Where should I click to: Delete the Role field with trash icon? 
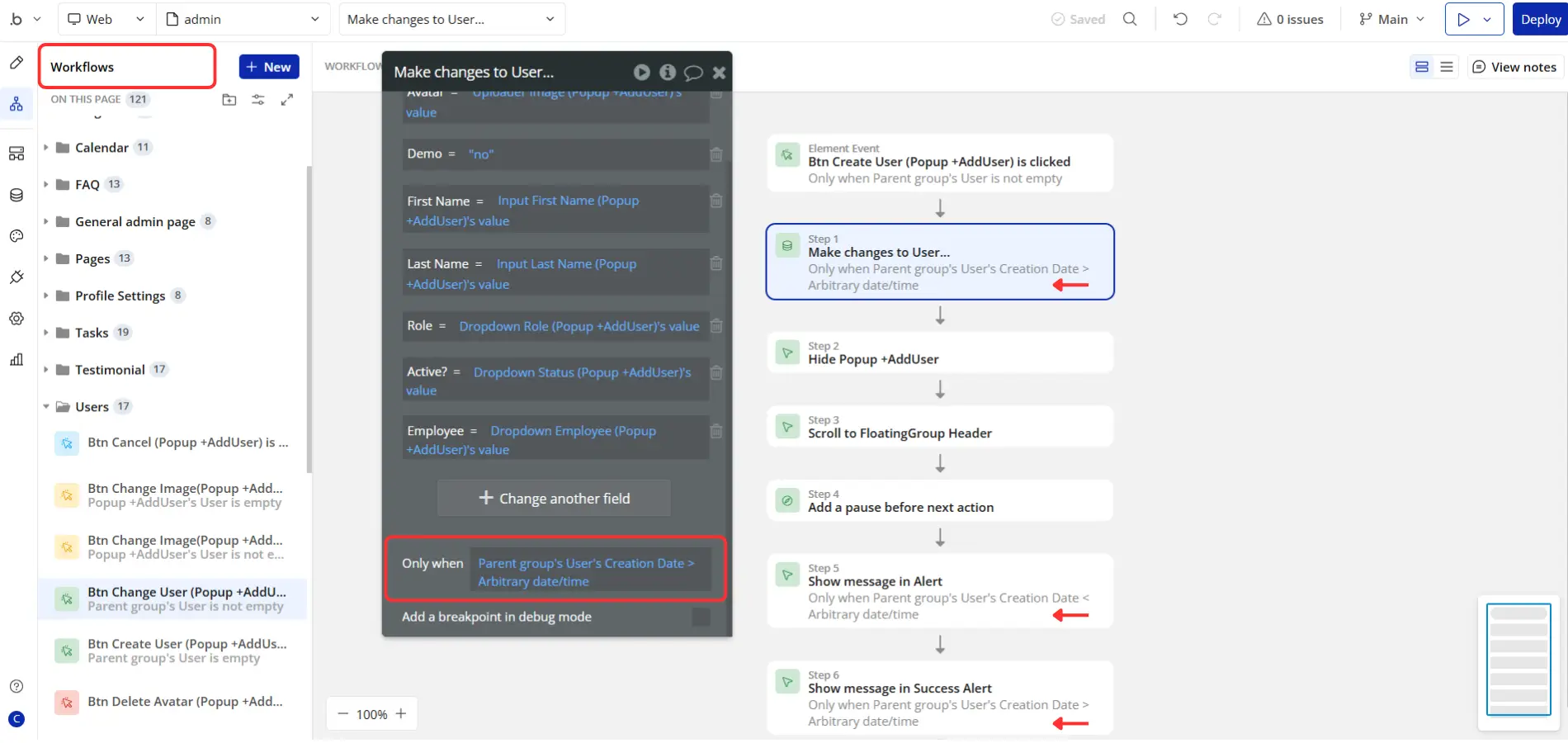pyautogui.click(x=716, y=326)
